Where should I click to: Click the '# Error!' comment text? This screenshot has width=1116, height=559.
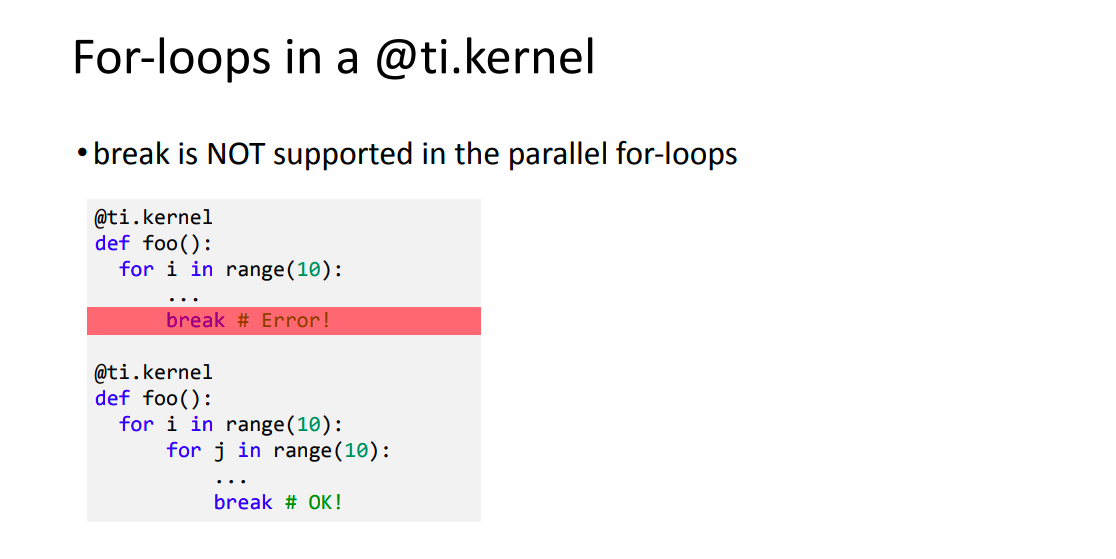coord(284,320)
